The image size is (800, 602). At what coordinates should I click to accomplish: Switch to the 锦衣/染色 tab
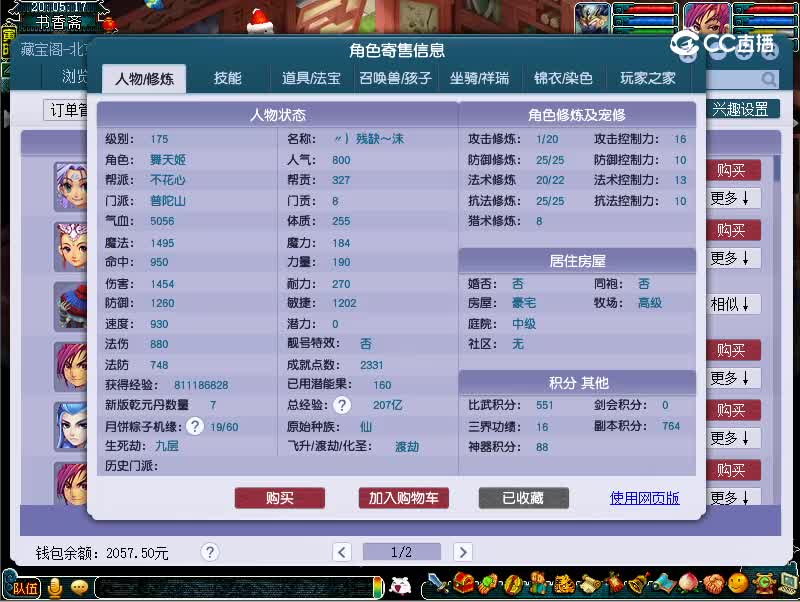[563, 78]
